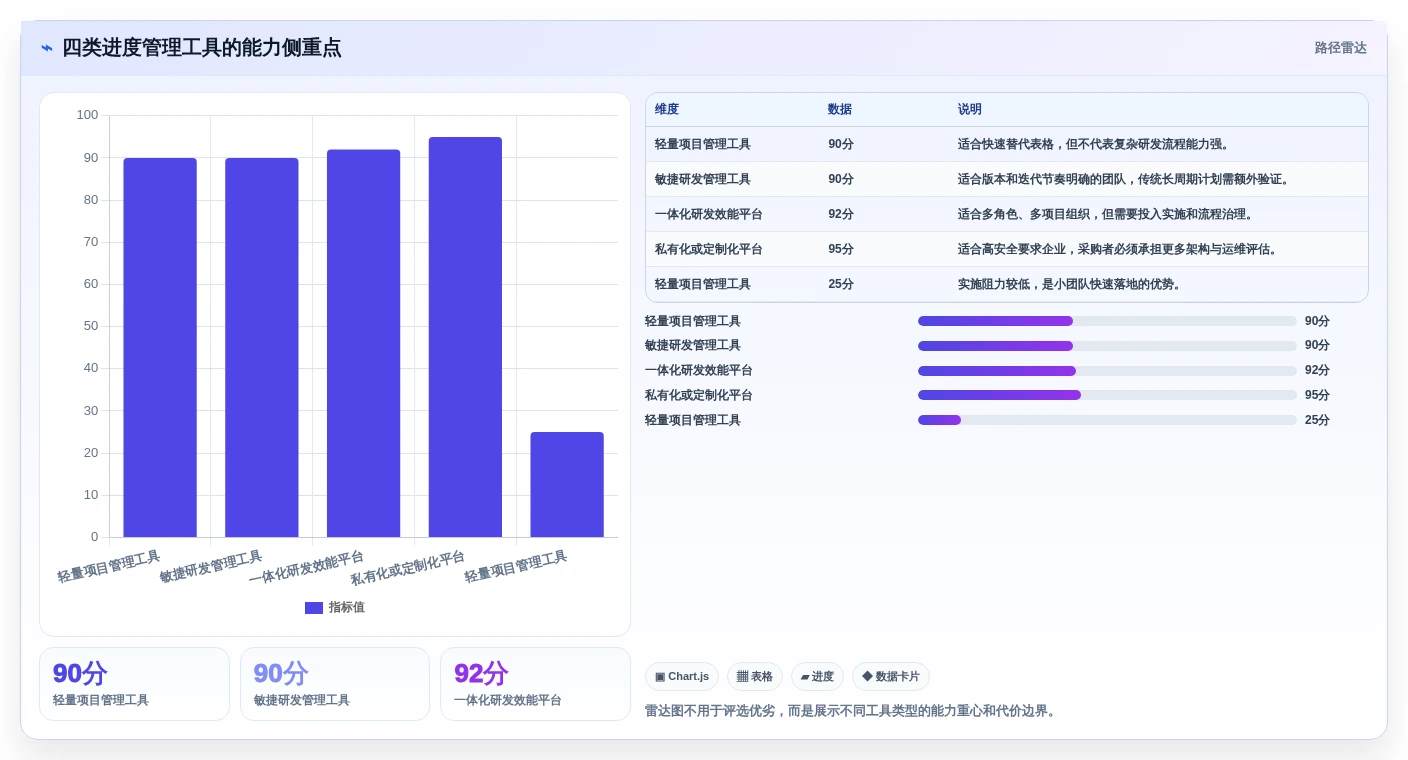Select the 表格 chip
This screenshot has height=760, width=1408.
tap(755, 677)
